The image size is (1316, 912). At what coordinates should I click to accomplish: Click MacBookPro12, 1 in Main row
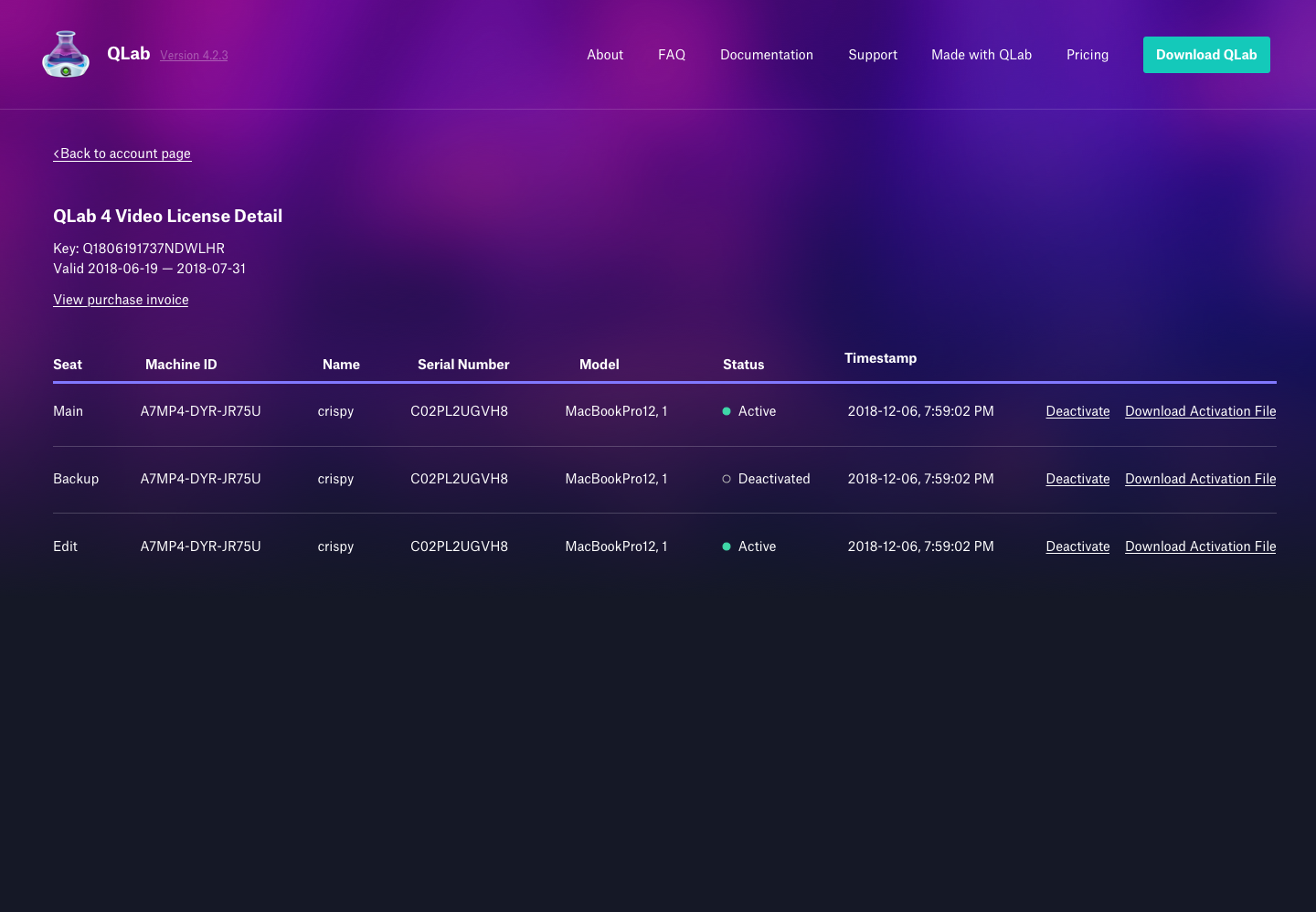pyautogui.click(x=616, y=411)
